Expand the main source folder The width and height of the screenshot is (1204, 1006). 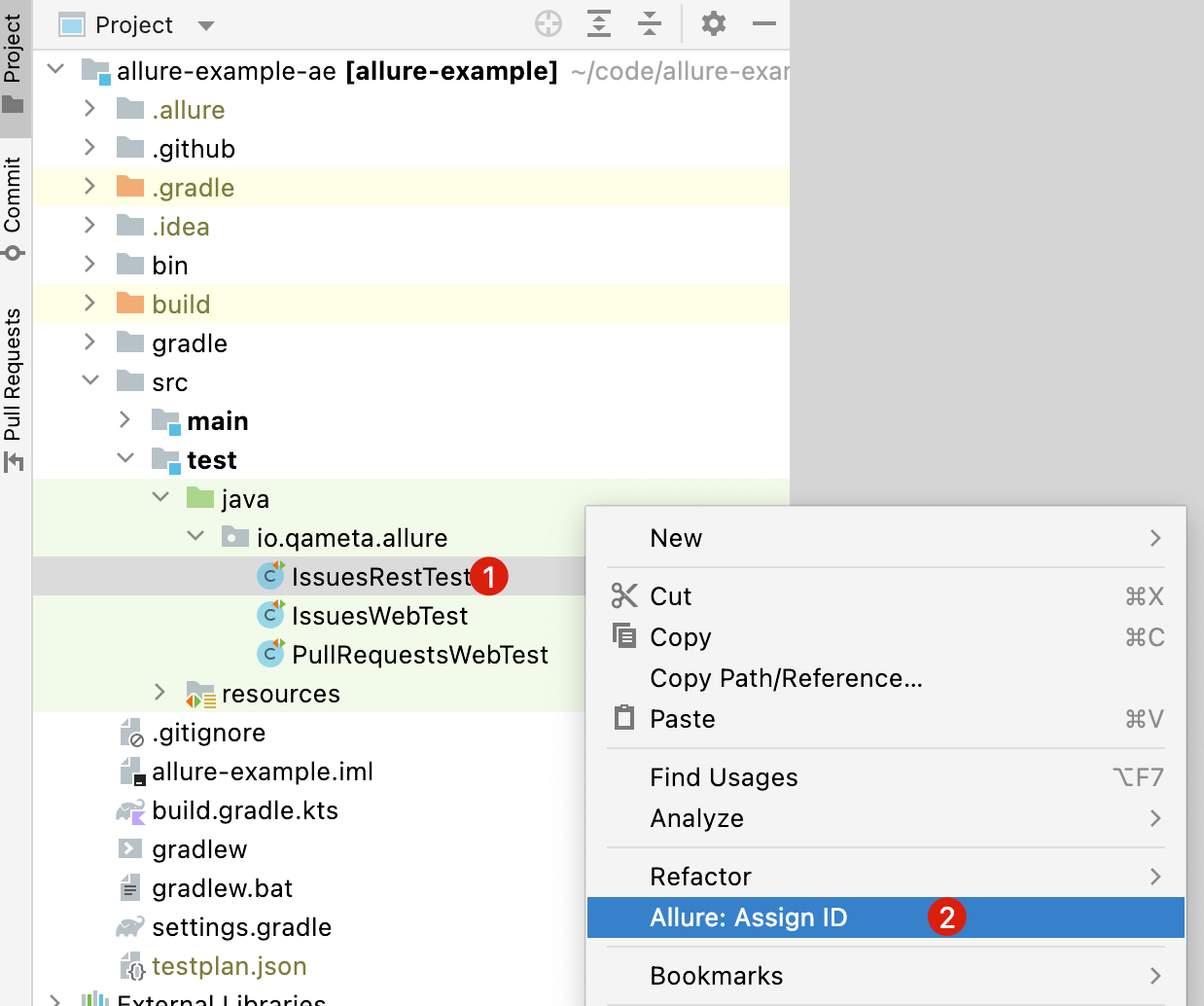coord(125,420)
